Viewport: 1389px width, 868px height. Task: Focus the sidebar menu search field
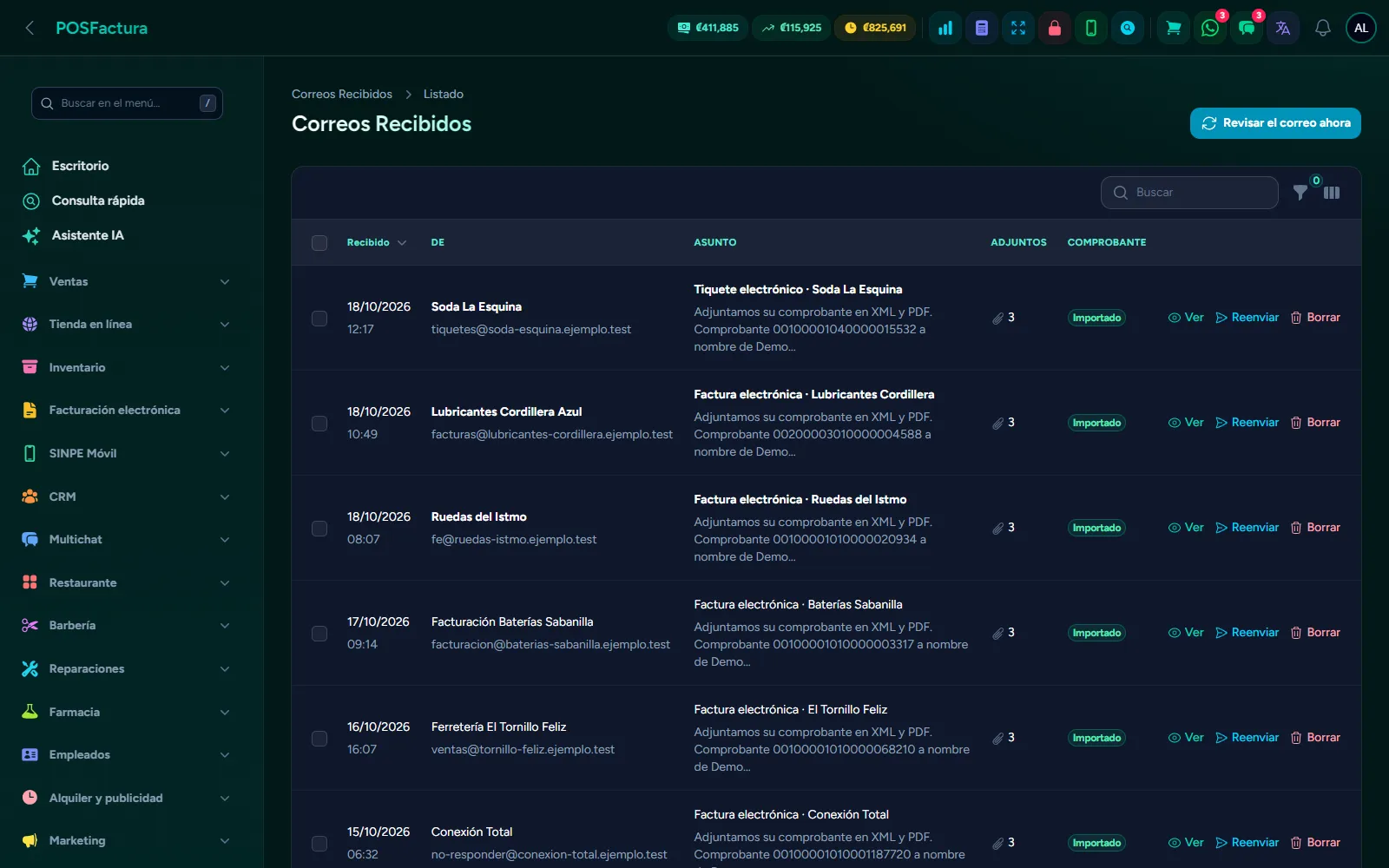pos(127,103)
